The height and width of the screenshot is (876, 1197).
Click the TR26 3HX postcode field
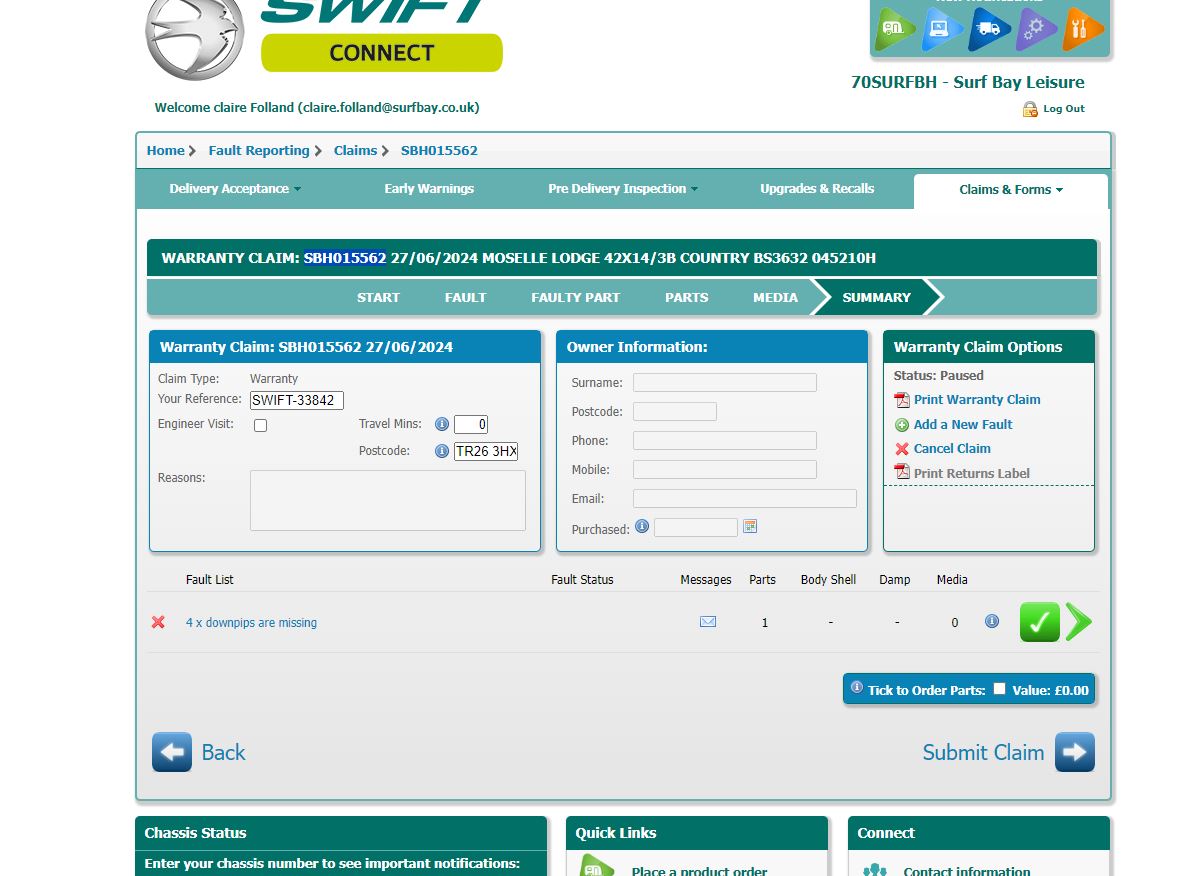pos(486,451)
